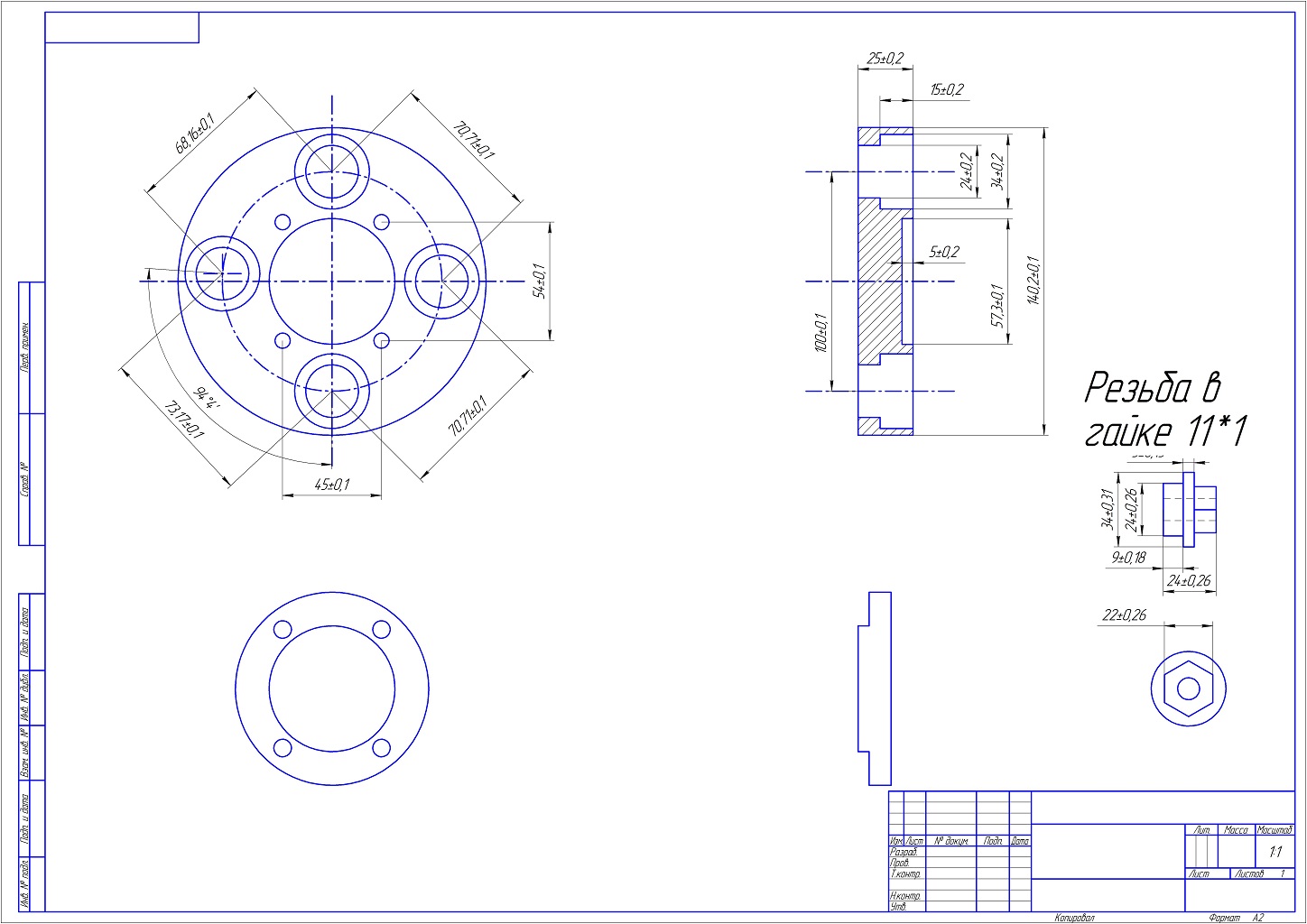
Task: Select the vertical 24±0,26 nut dimension
Action: coord(1129,509)
